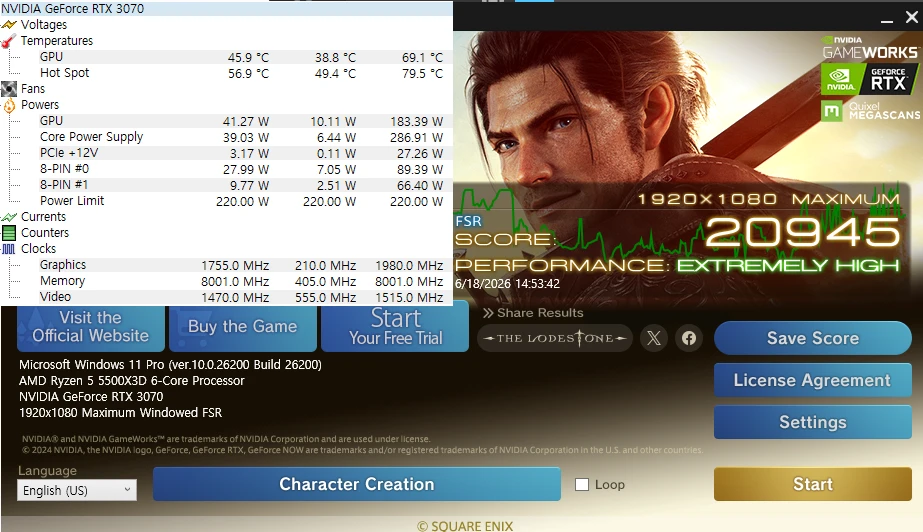
Task: Open the License Agreement
Action: click(812, 380)
